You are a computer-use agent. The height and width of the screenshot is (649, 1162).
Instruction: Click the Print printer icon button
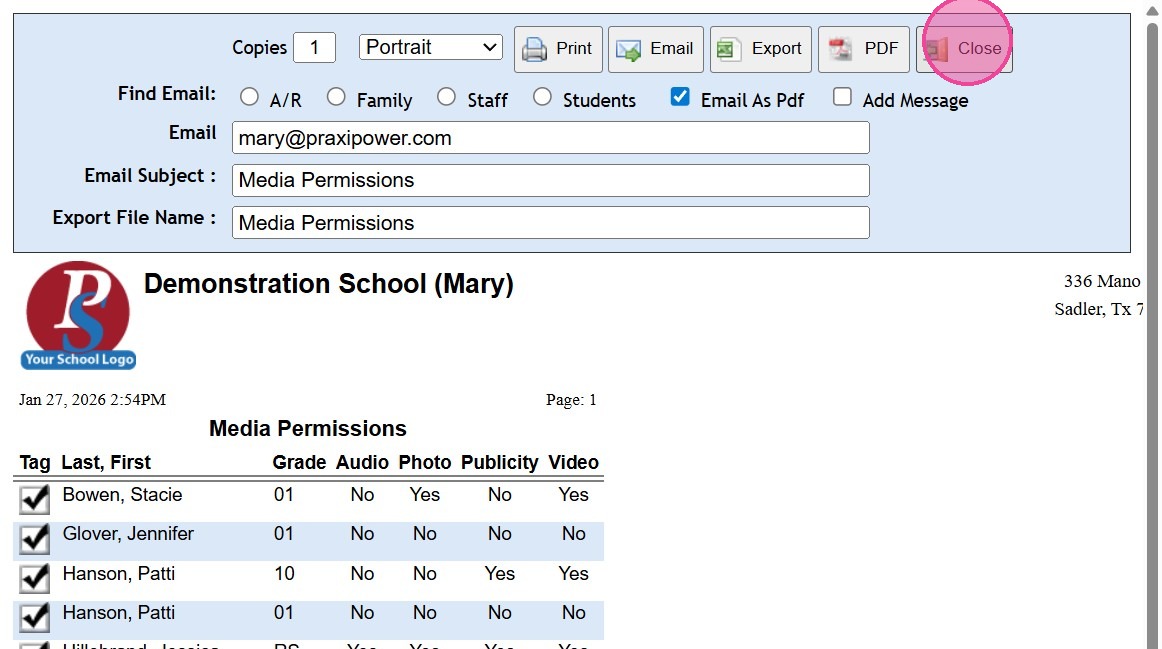558,49
